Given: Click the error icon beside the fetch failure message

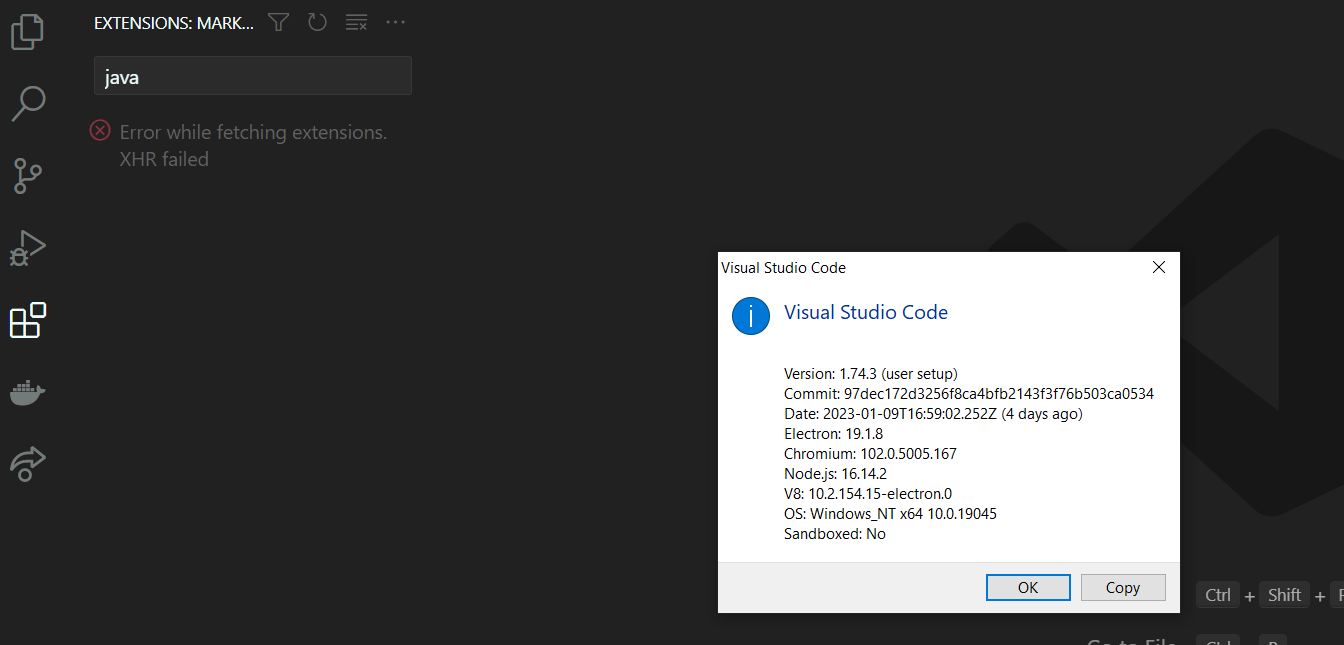Looking at the screenshot, I should [x=99, y=130].
